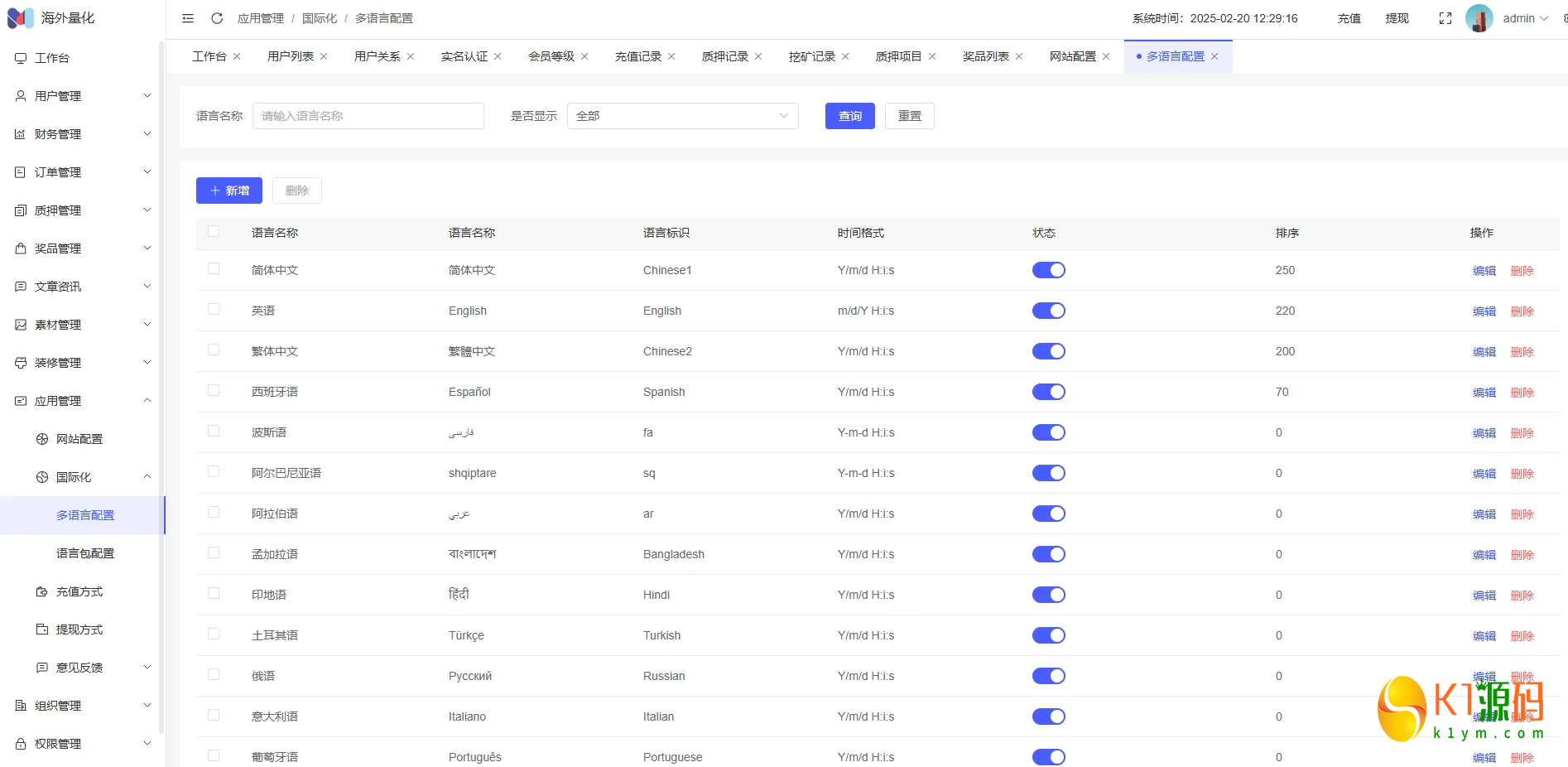Click the admin avatar picture
Screen dimensions: 1568x767
[1479, 18]
